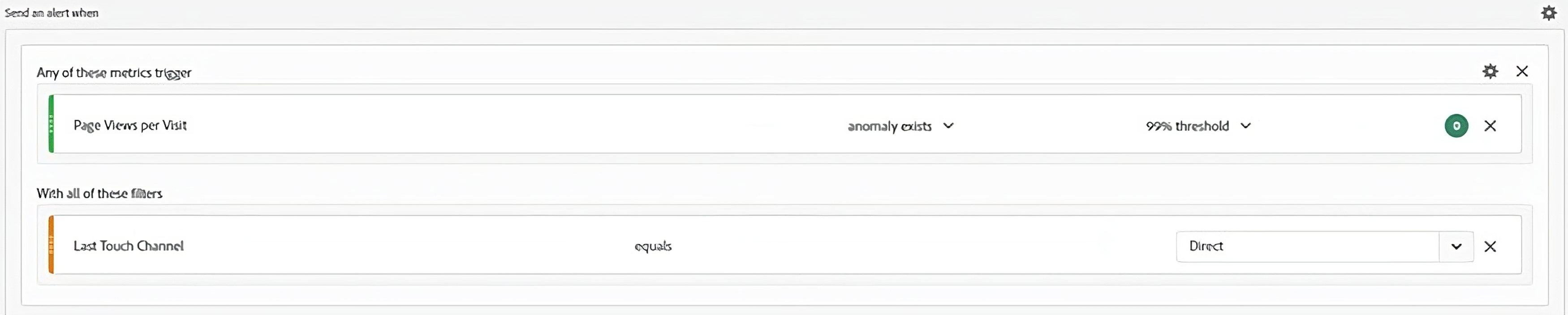Remove the Page Views per Visit metric
The image size is (1568, 315).
point(1491,125)
